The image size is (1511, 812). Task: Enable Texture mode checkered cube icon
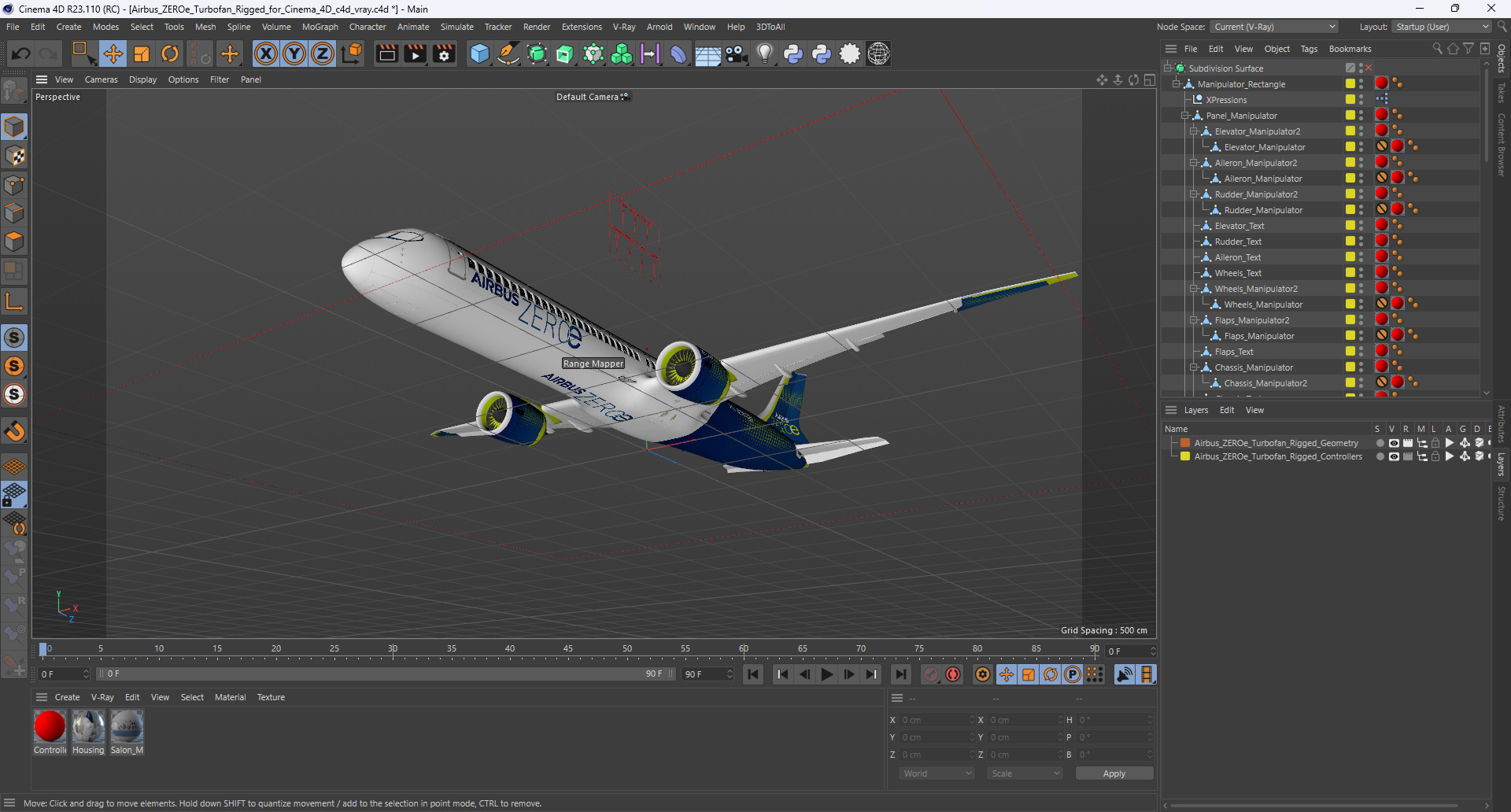click(x=15, y=156)
